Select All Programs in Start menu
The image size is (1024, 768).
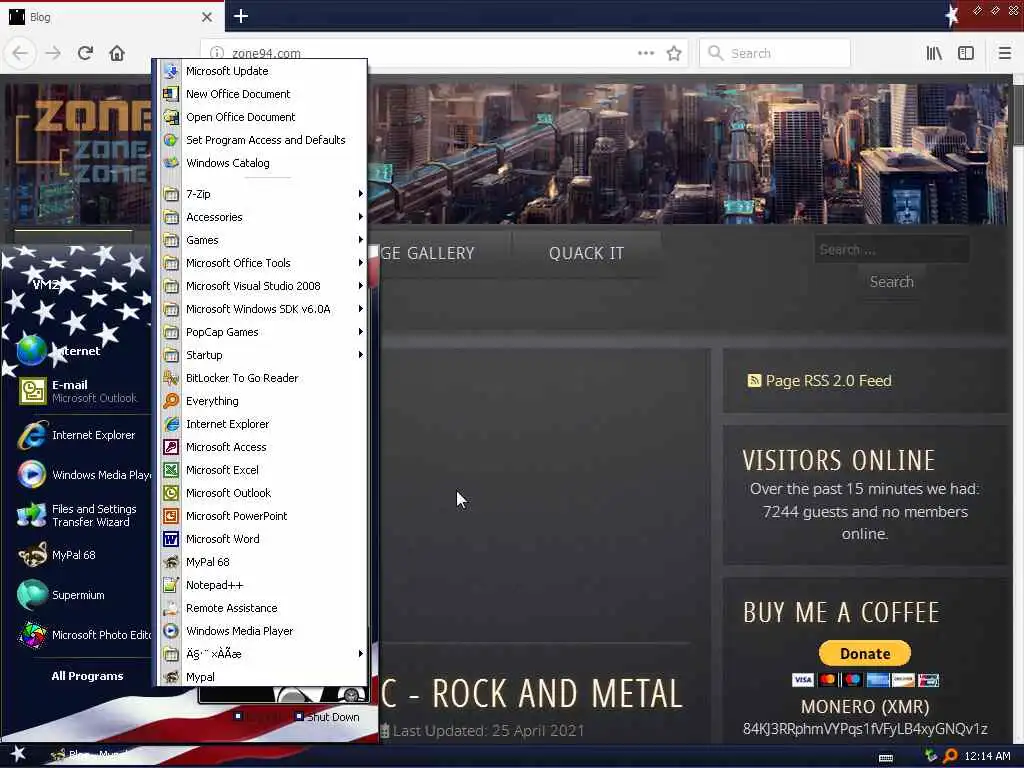click(x=87, y=676)
